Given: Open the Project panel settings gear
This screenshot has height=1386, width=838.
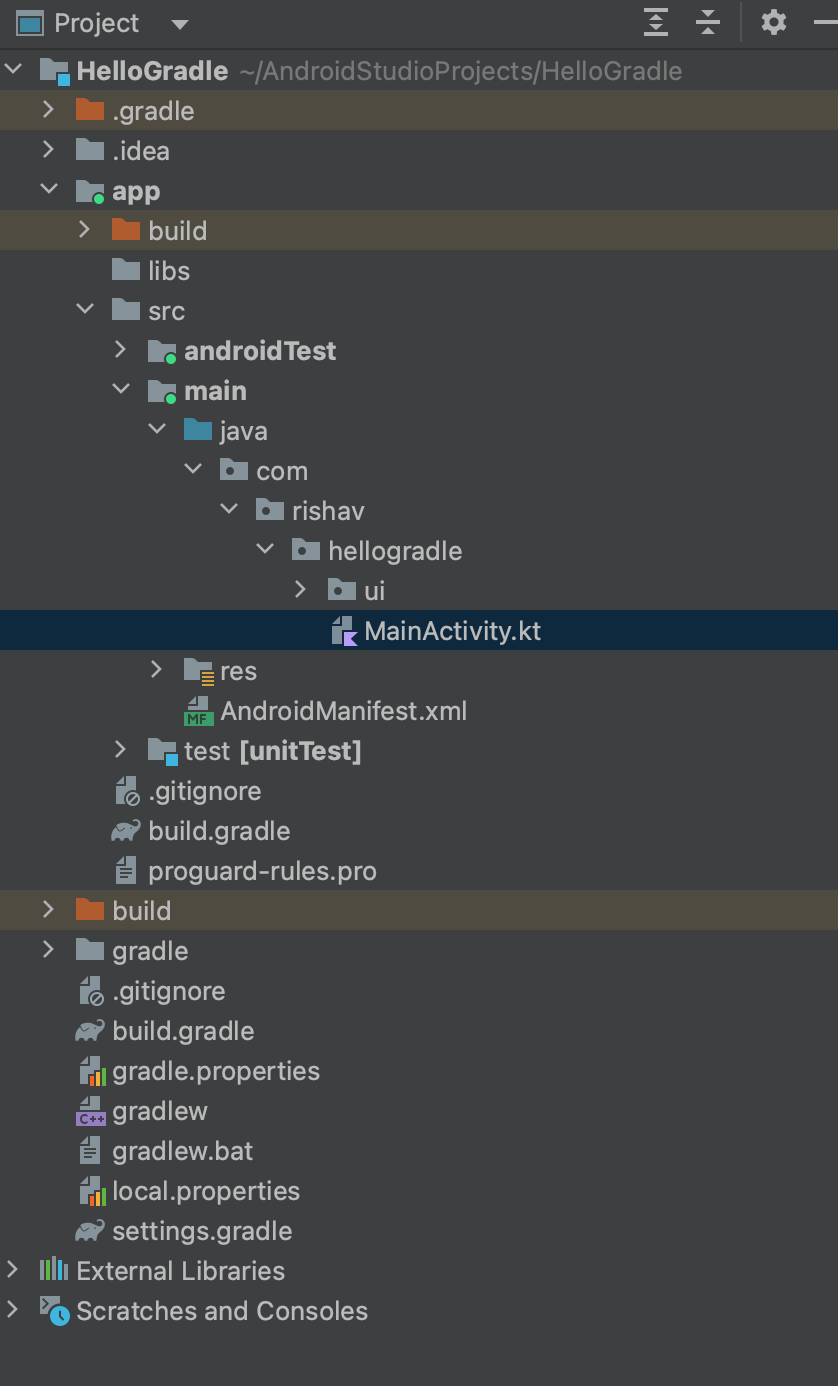Looking at the screenshot, I should point(773,22).
